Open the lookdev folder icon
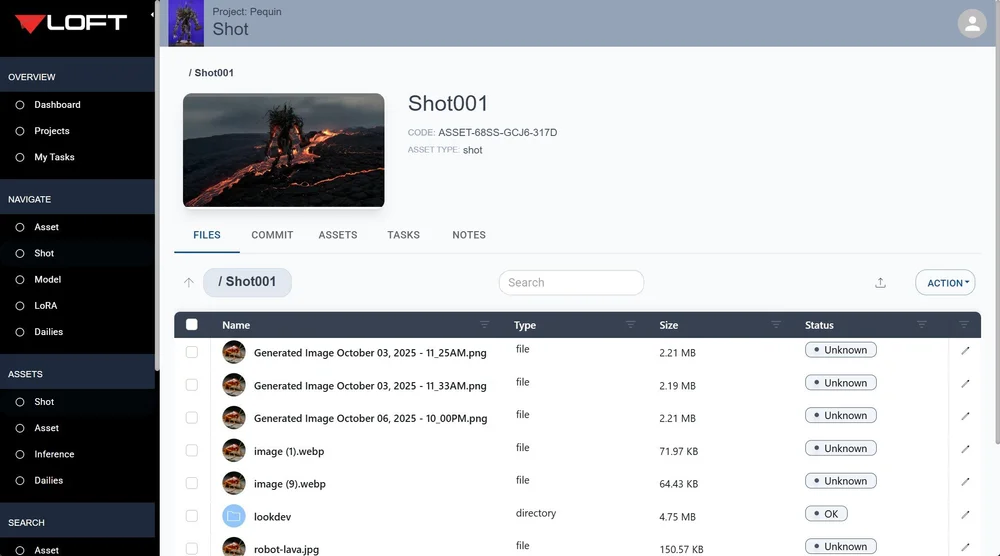The height and width of the screenshot is (556, 1000). click(234, 516)
